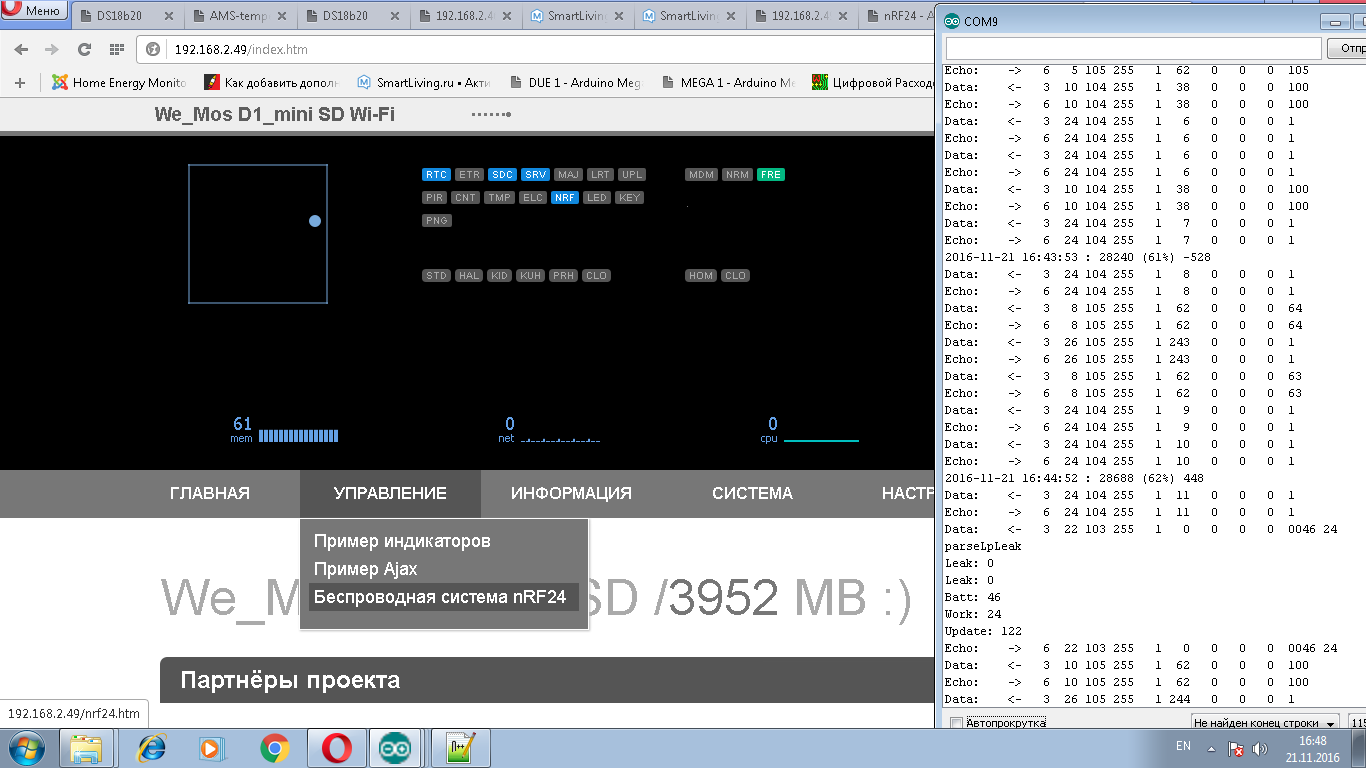Select the NRF status badge

coord(565,197)
